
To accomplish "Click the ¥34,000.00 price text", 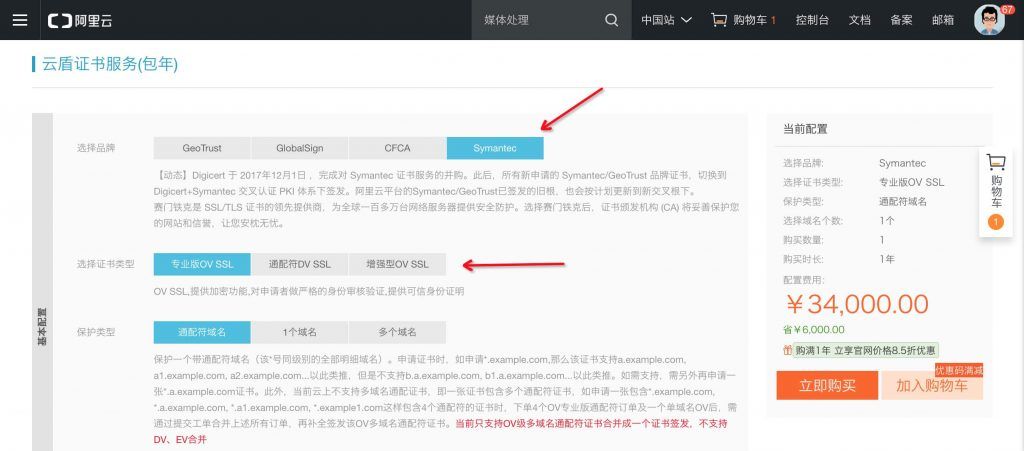I will (x=856, y=304).
